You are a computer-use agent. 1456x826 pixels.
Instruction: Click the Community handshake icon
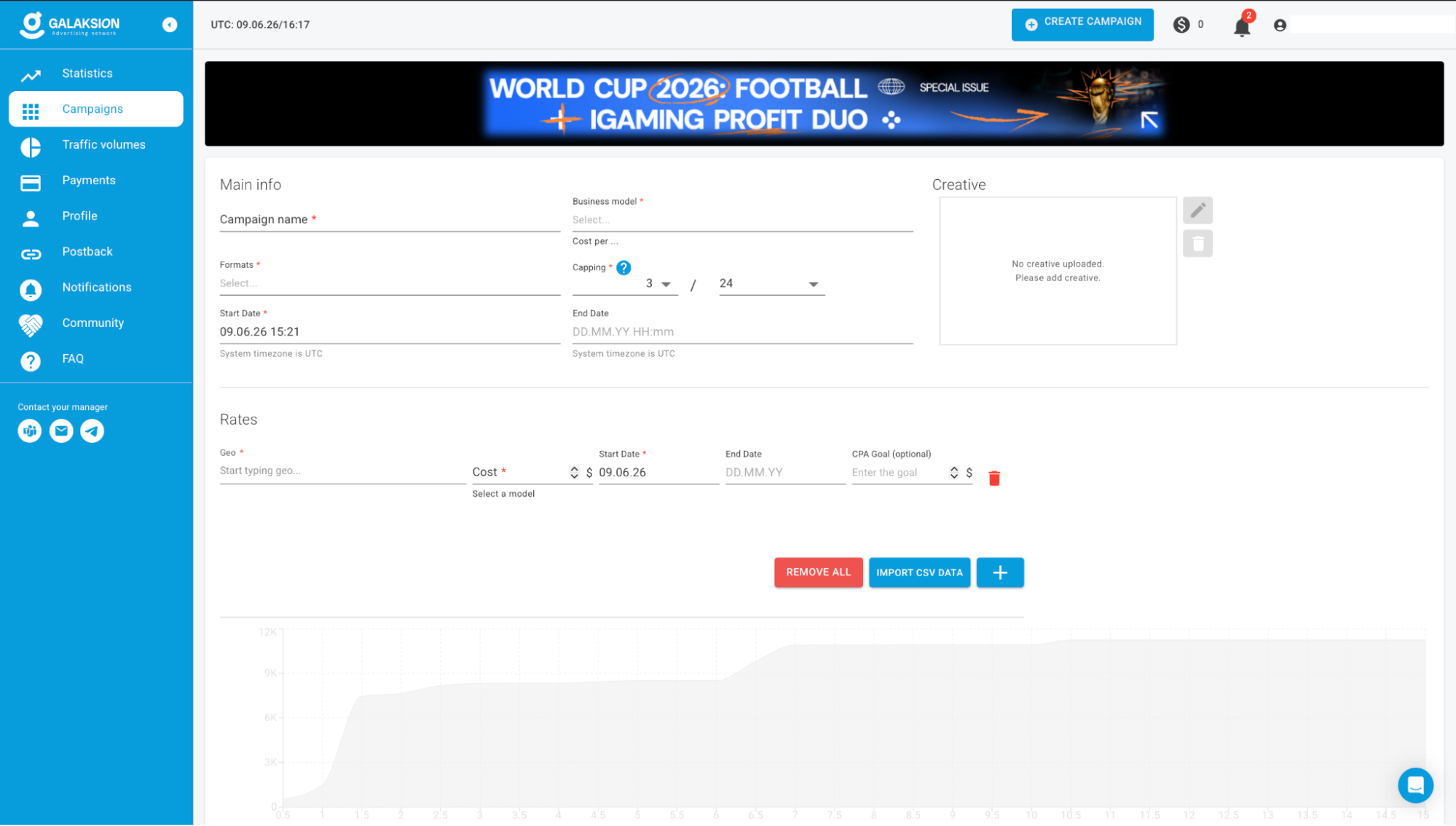[31, 324]
